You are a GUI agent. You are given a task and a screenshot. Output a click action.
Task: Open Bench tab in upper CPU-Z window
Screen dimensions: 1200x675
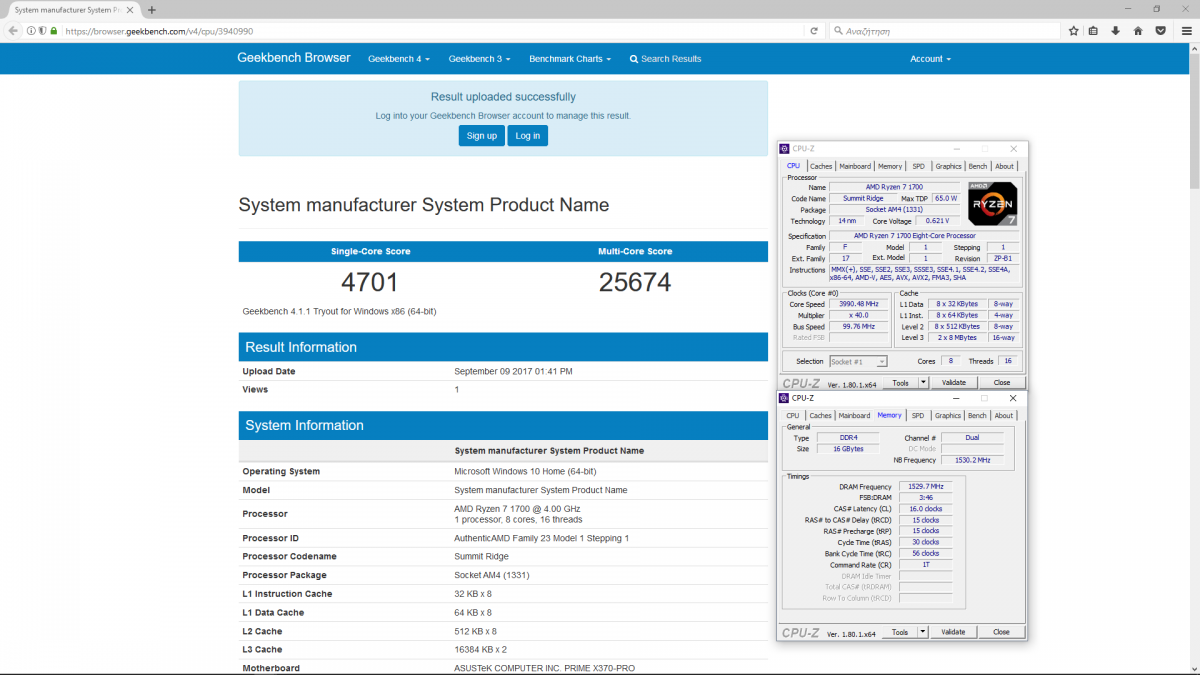click(978, 166)
